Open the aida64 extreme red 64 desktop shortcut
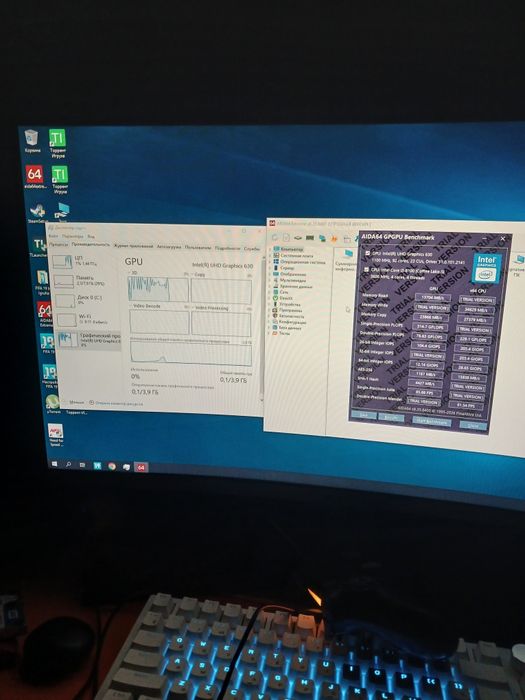Viewport: 525px width, 700px height. 34,177
